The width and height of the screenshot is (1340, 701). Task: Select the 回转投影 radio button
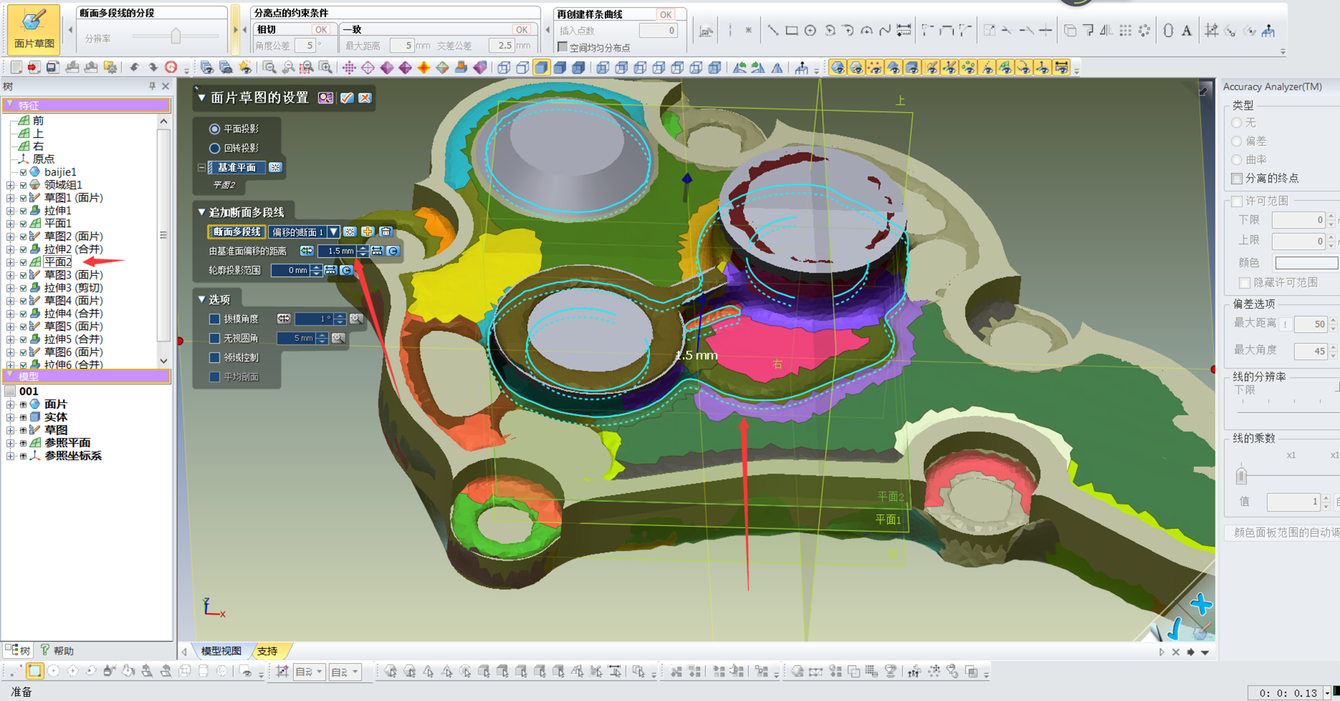click(x=214, y=148)
